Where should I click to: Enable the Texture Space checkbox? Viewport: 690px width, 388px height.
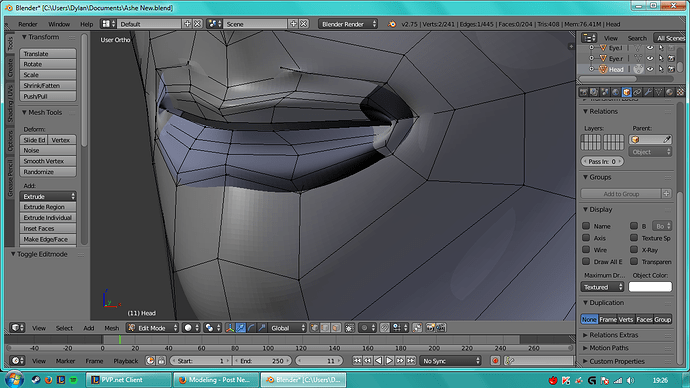(634, 238)
